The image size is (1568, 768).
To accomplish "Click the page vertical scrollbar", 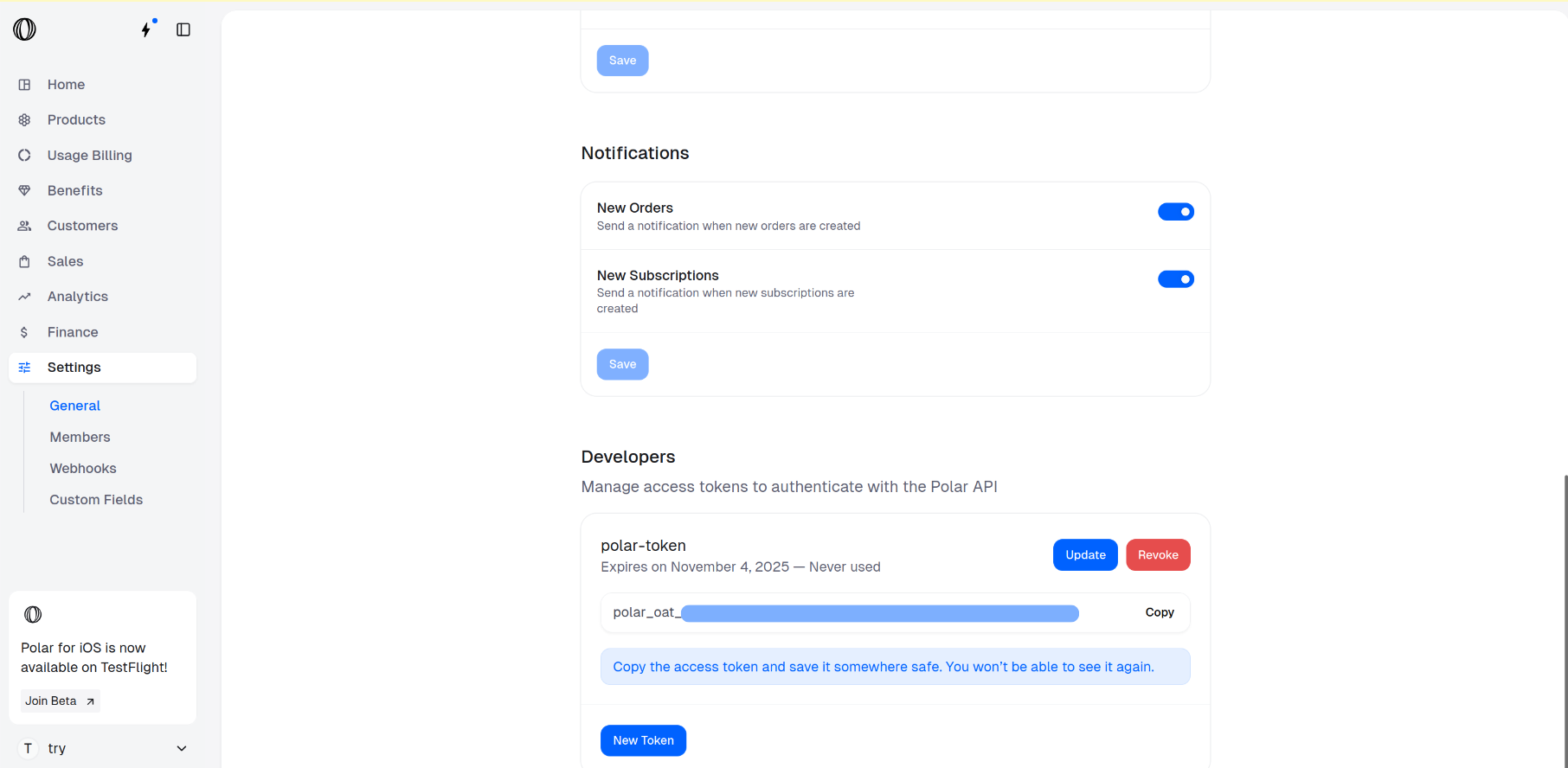I will coord(1565,605).
